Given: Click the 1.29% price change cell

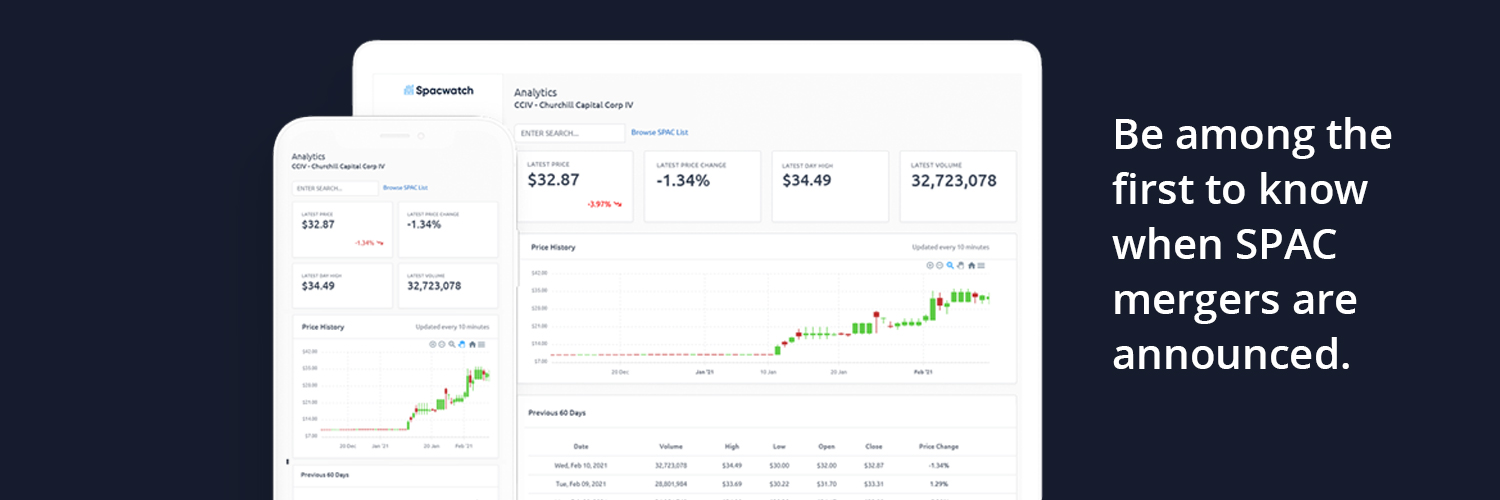Looking at the screenshot, I should click(x=939, y=483).
